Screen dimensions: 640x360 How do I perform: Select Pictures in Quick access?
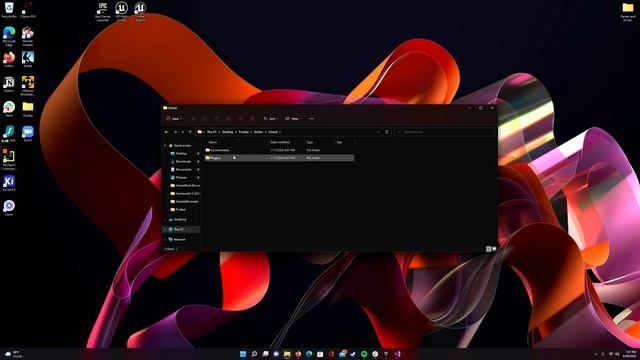pyautogui.click(x=182, y=178)
